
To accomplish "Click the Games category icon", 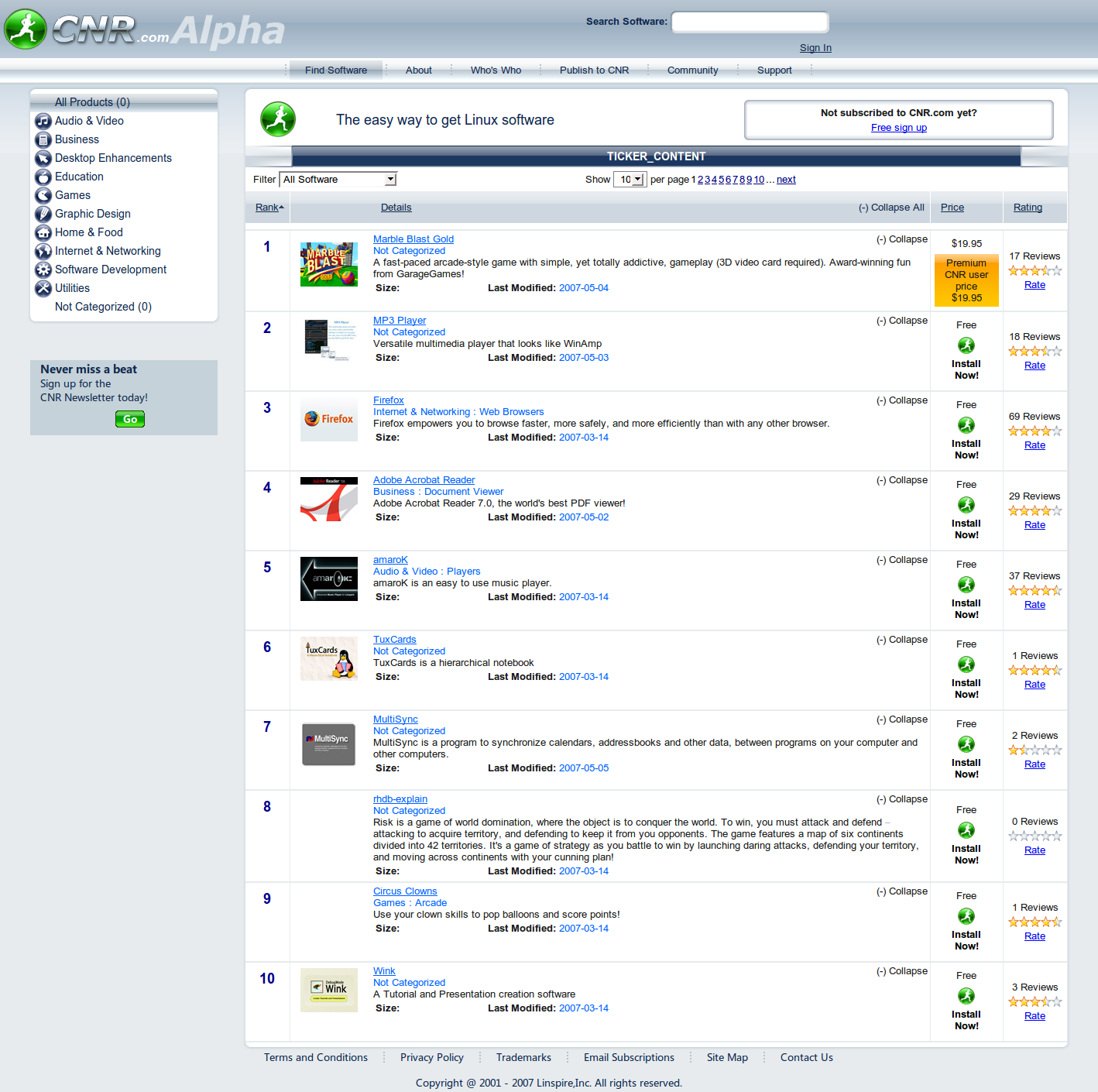I will (x=43, y=195).
